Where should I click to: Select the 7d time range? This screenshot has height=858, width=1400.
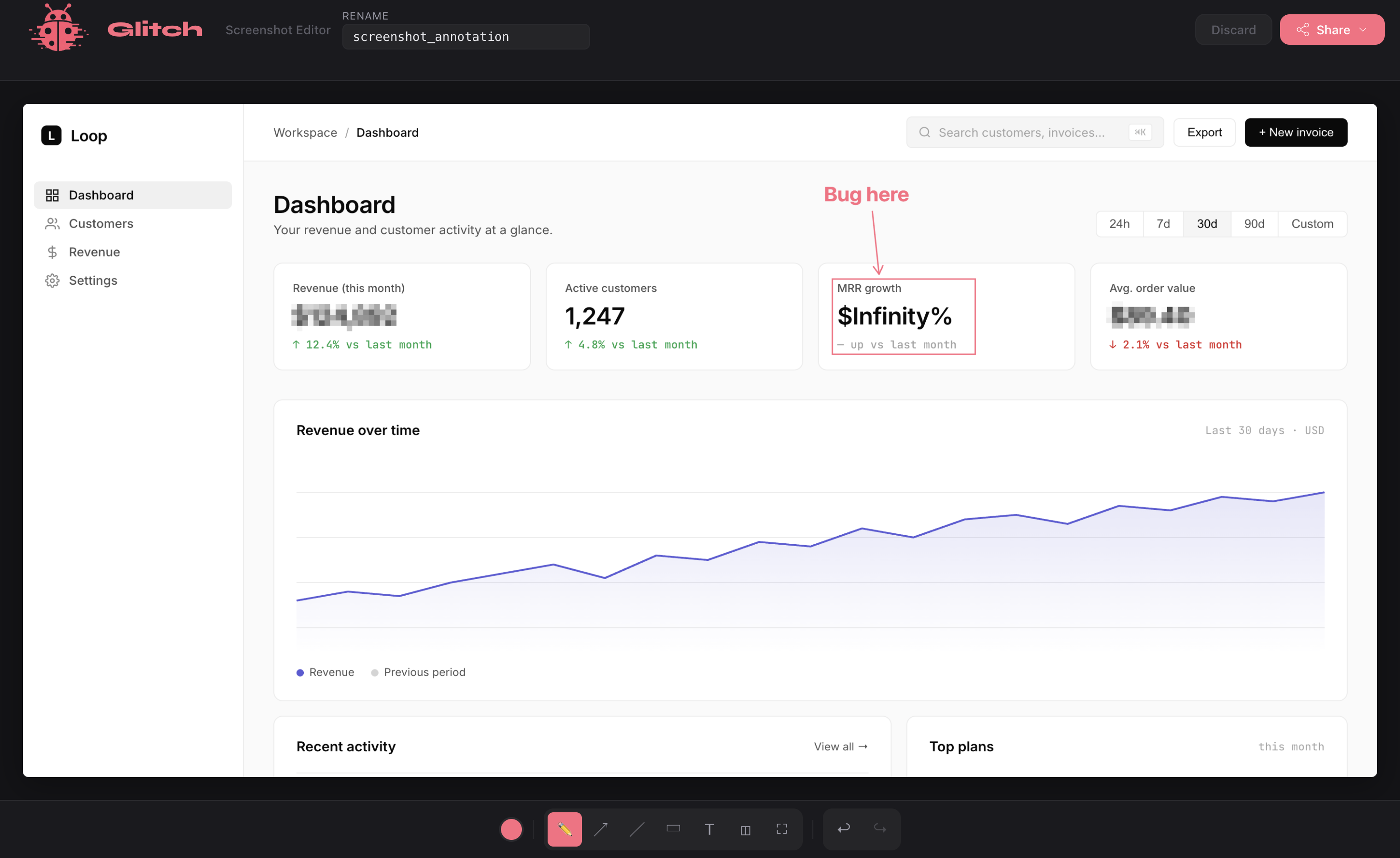click(1162, 224)
